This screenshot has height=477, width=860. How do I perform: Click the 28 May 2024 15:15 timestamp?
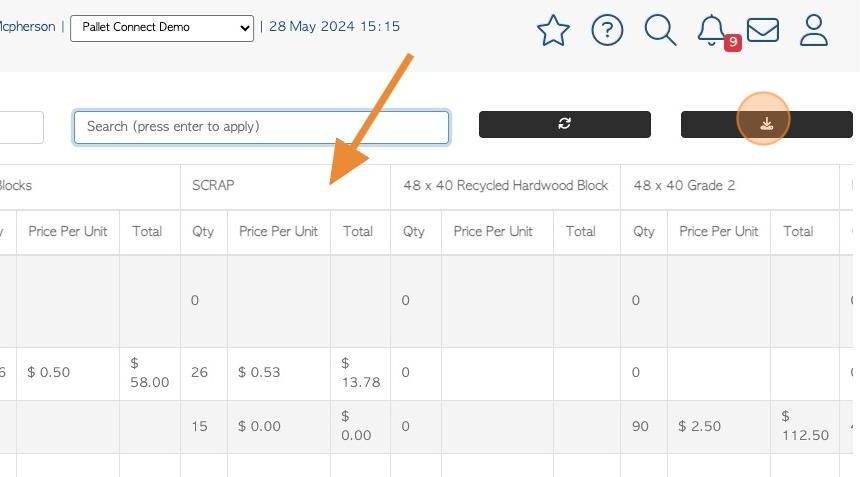click(x=334, y=26)
